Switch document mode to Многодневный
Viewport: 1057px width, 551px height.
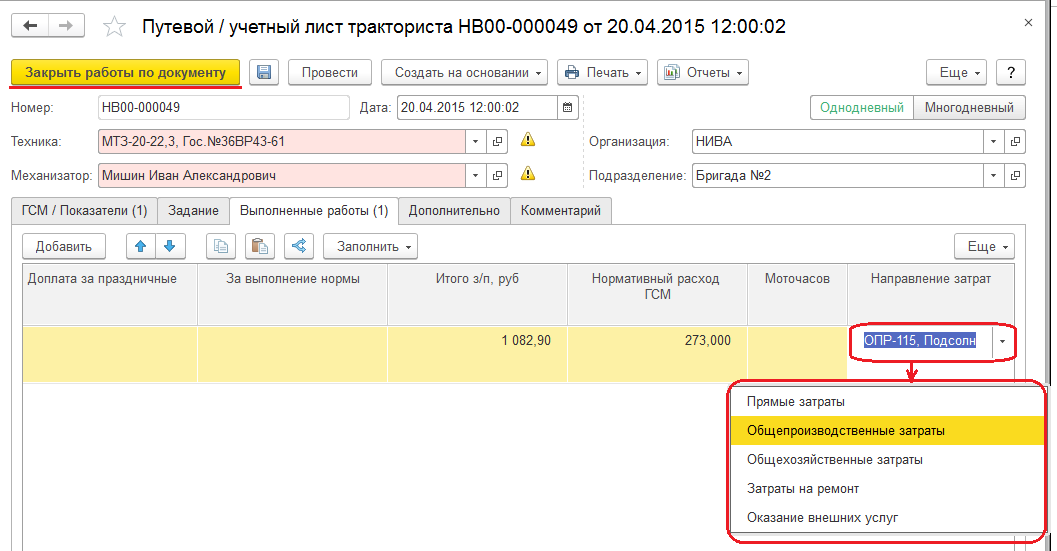tap(969, 108)
